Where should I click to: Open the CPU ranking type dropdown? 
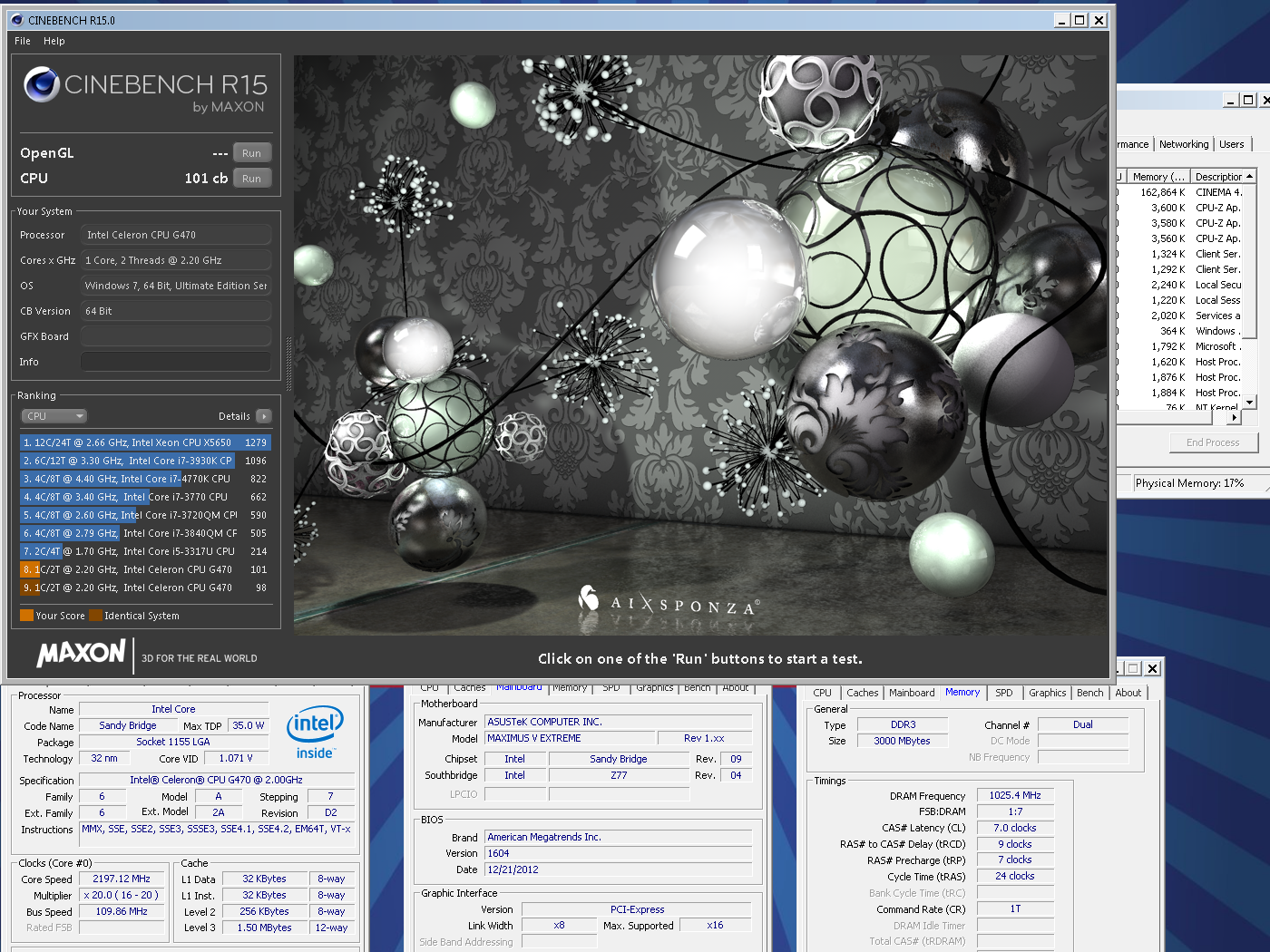click(54, 416)
